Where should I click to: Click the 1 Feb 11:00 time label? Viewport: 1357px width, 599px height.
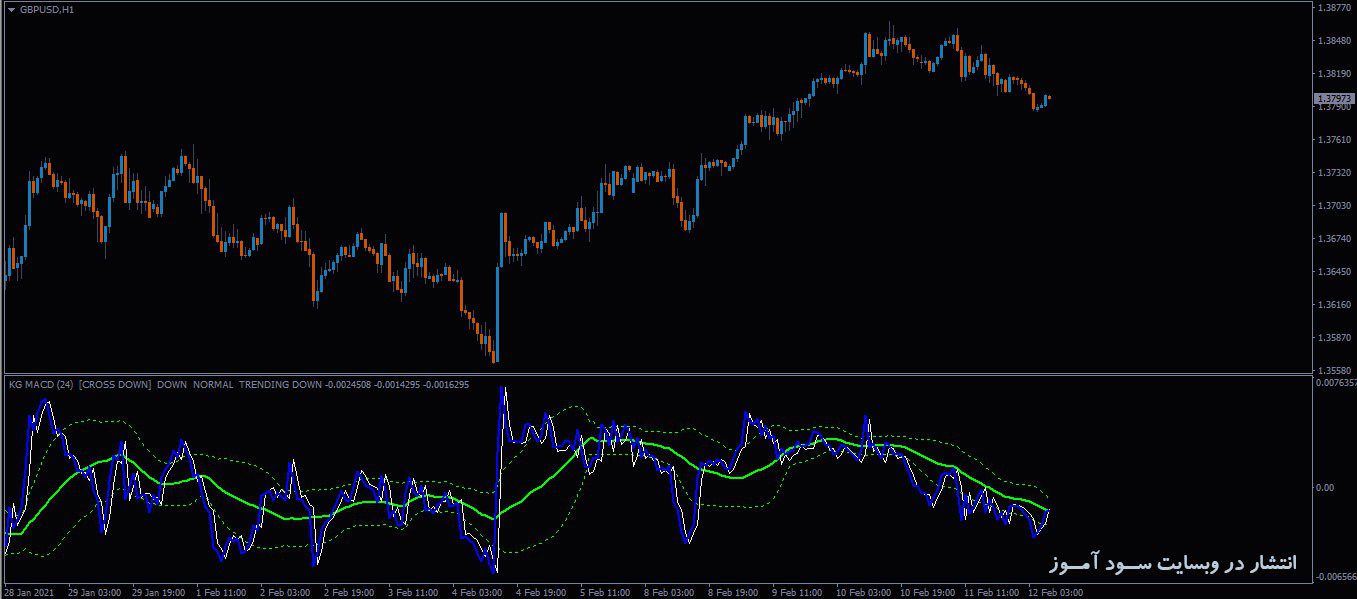point(222,592)
